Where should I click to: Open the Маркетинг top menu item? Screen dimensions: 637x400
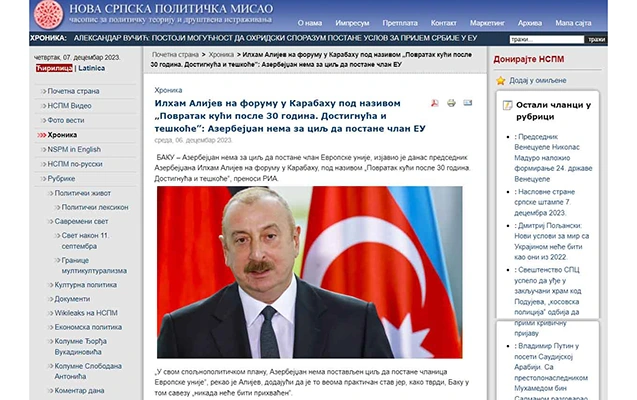(487, 22)
